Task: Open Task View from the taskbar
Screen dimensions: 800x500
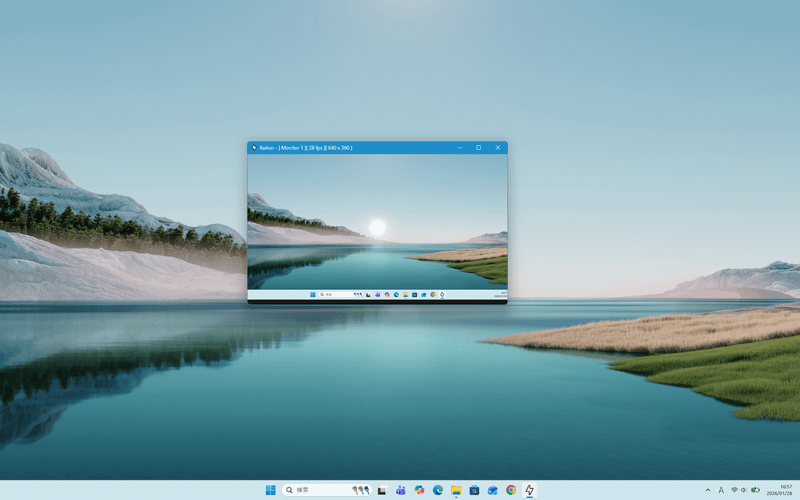Action: click(x=382, y=490)
